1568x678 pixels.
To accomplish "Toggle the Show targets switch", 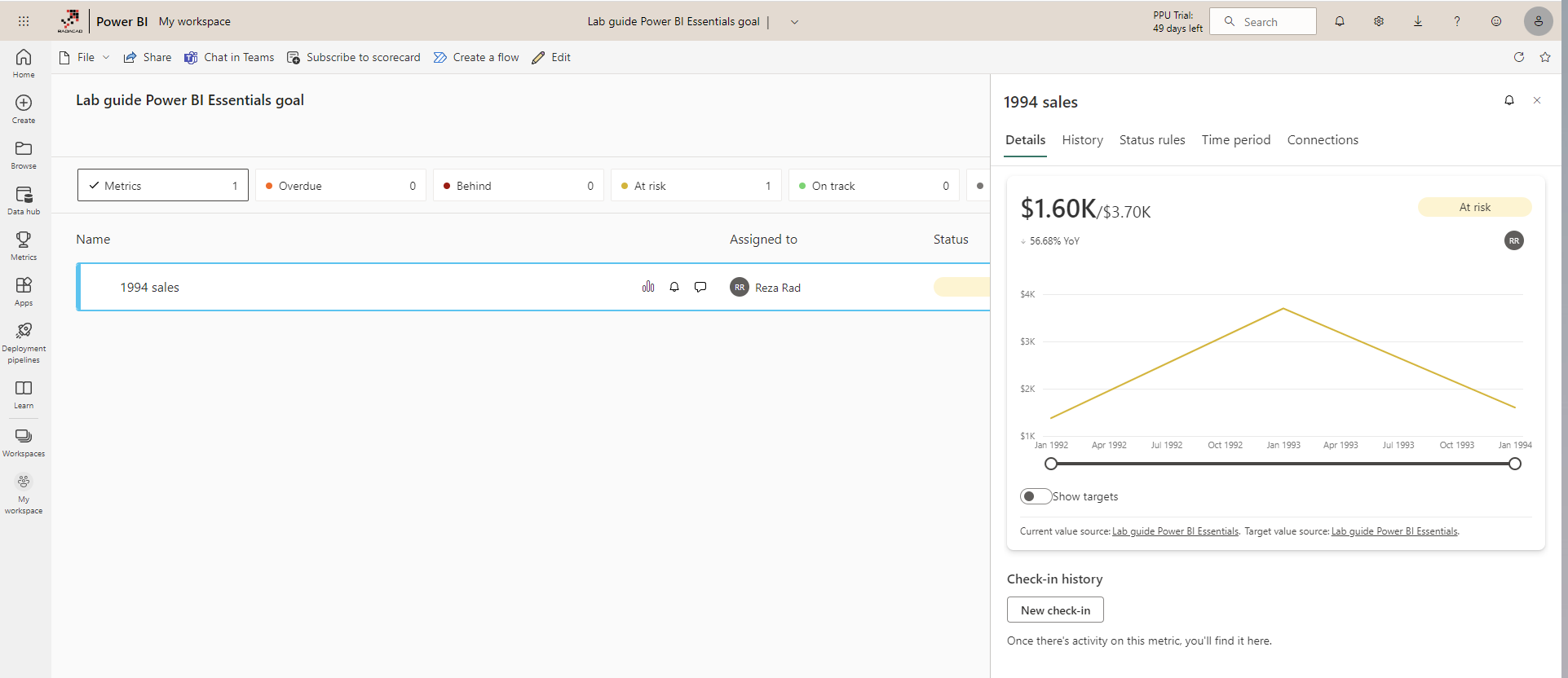I will [1036, 496].
